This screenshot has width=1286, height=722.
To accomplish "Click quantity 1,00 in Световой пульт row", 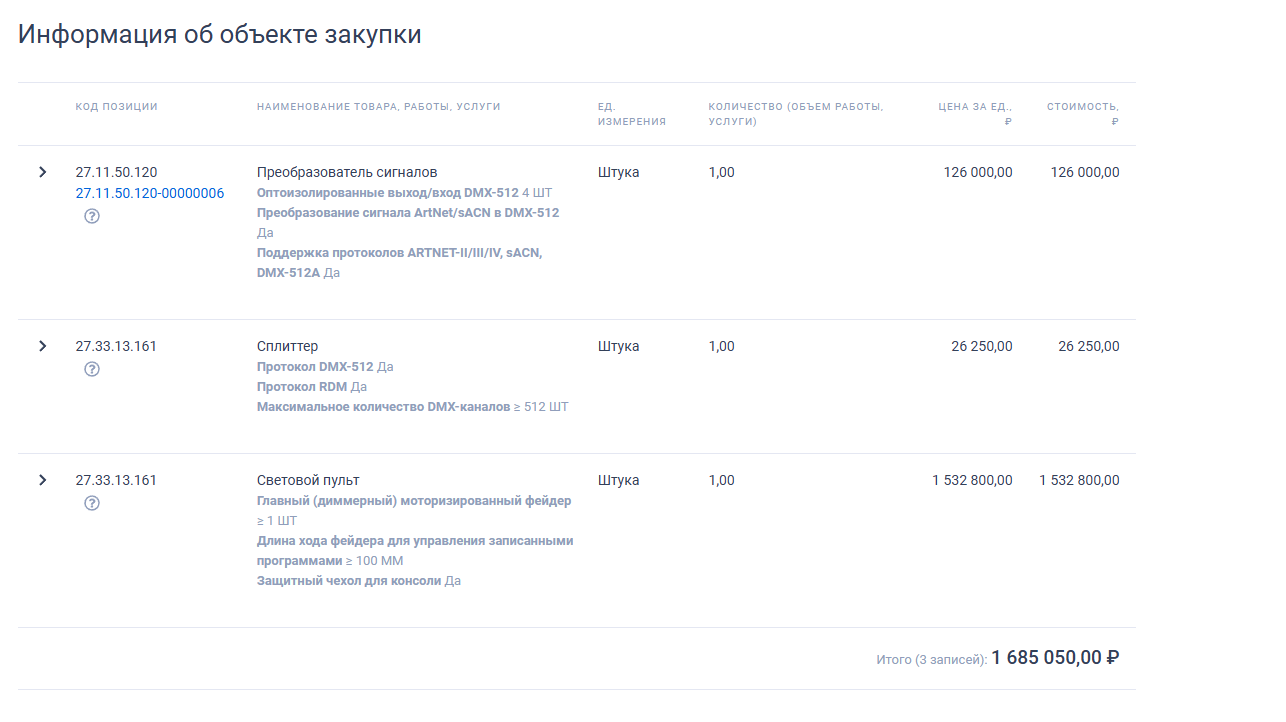I will tap(721, 480).
